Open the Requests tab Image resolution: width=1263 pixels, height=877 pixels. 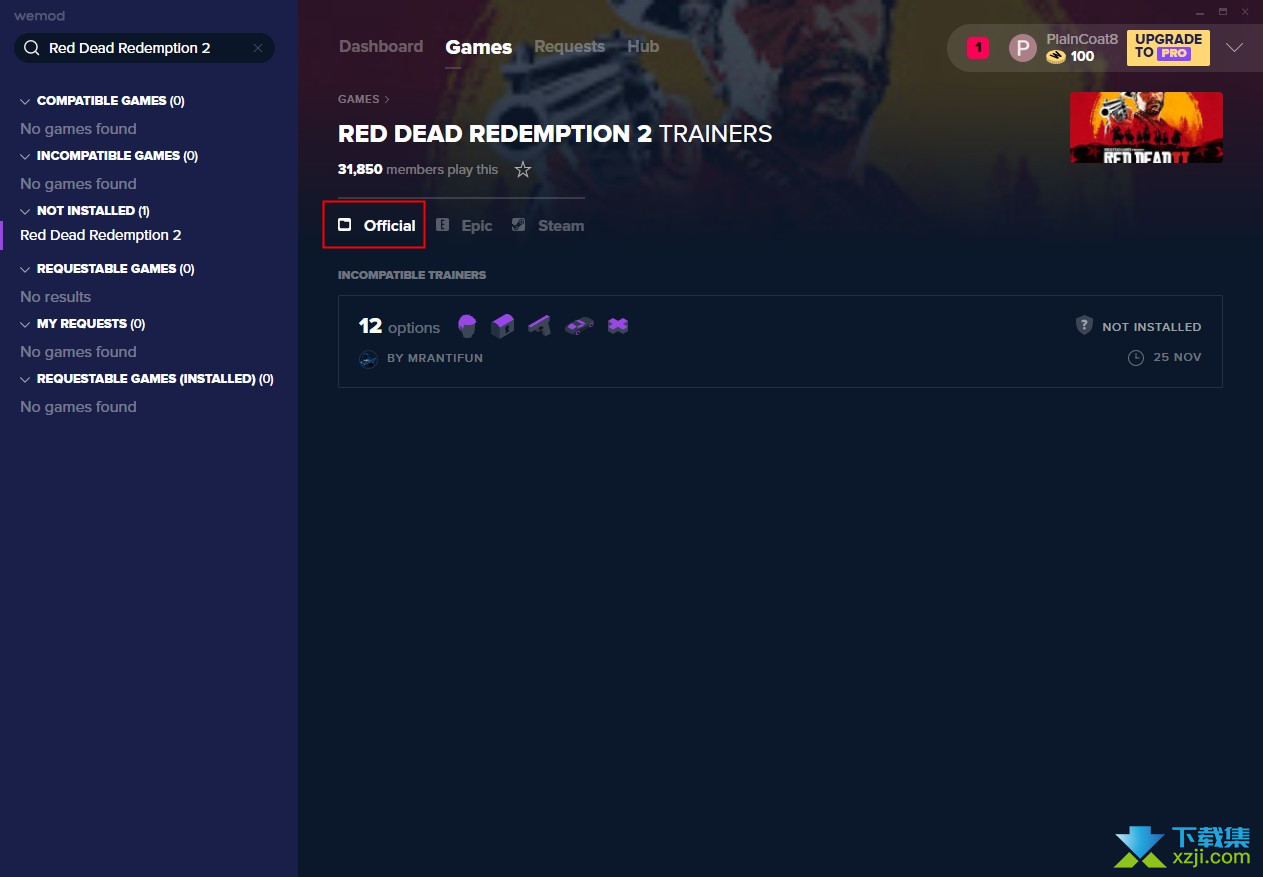click(x=569, y=47)
